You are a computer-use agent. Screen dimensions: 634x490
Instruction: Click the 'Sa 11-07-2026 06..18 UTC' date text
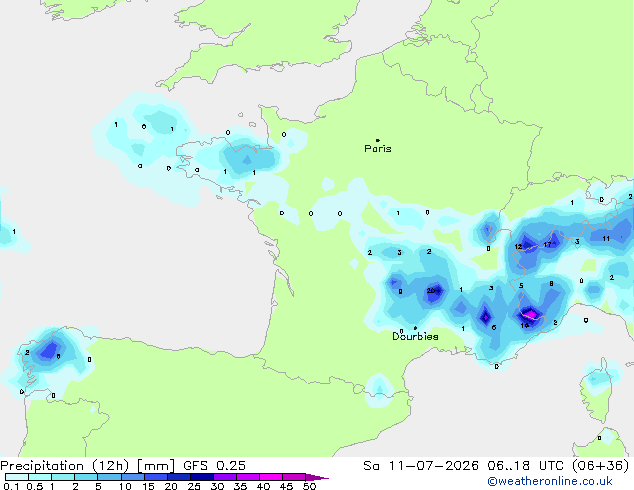tap(463, 466)
